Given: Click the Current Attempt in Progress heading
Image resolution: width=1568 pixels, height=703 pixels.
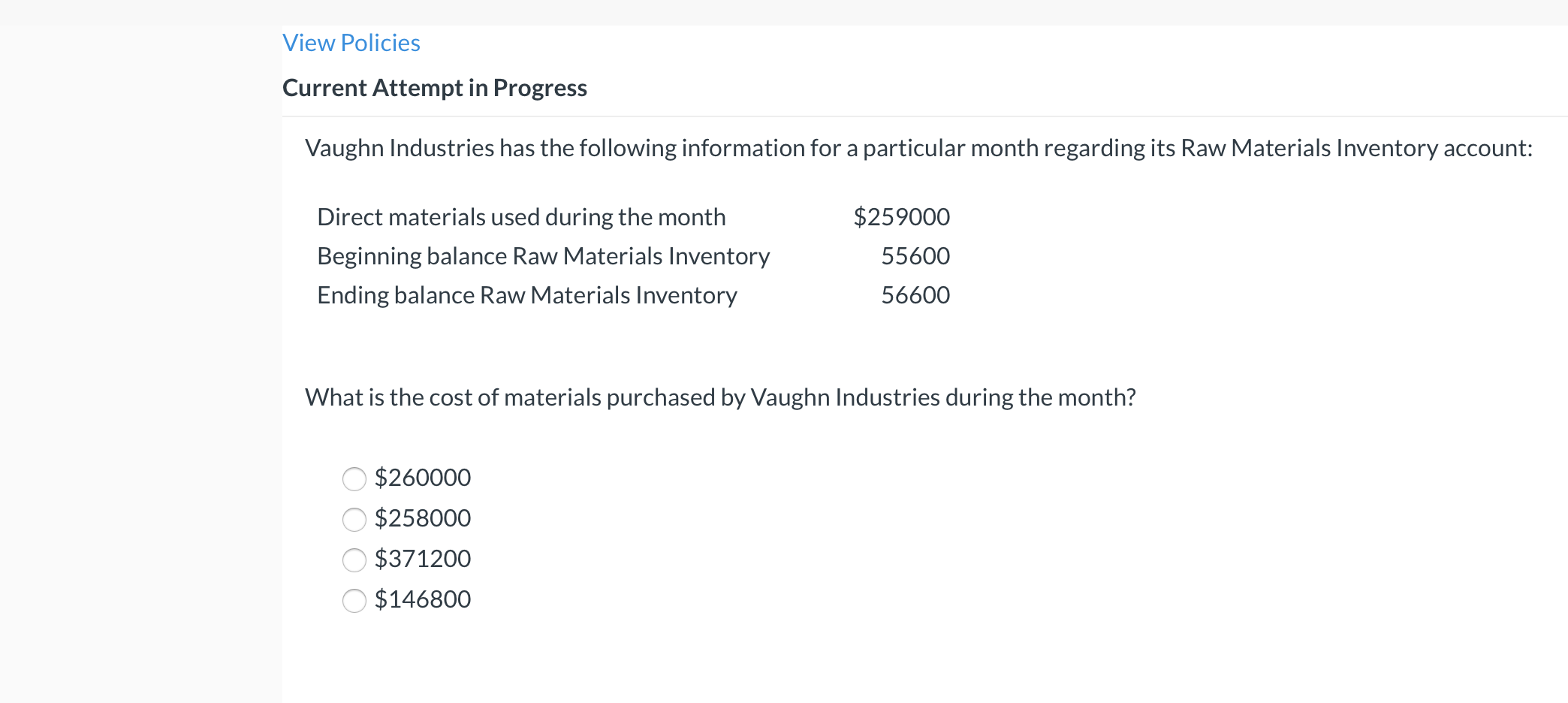Looking at the screenshot, I should coord(434,88).
